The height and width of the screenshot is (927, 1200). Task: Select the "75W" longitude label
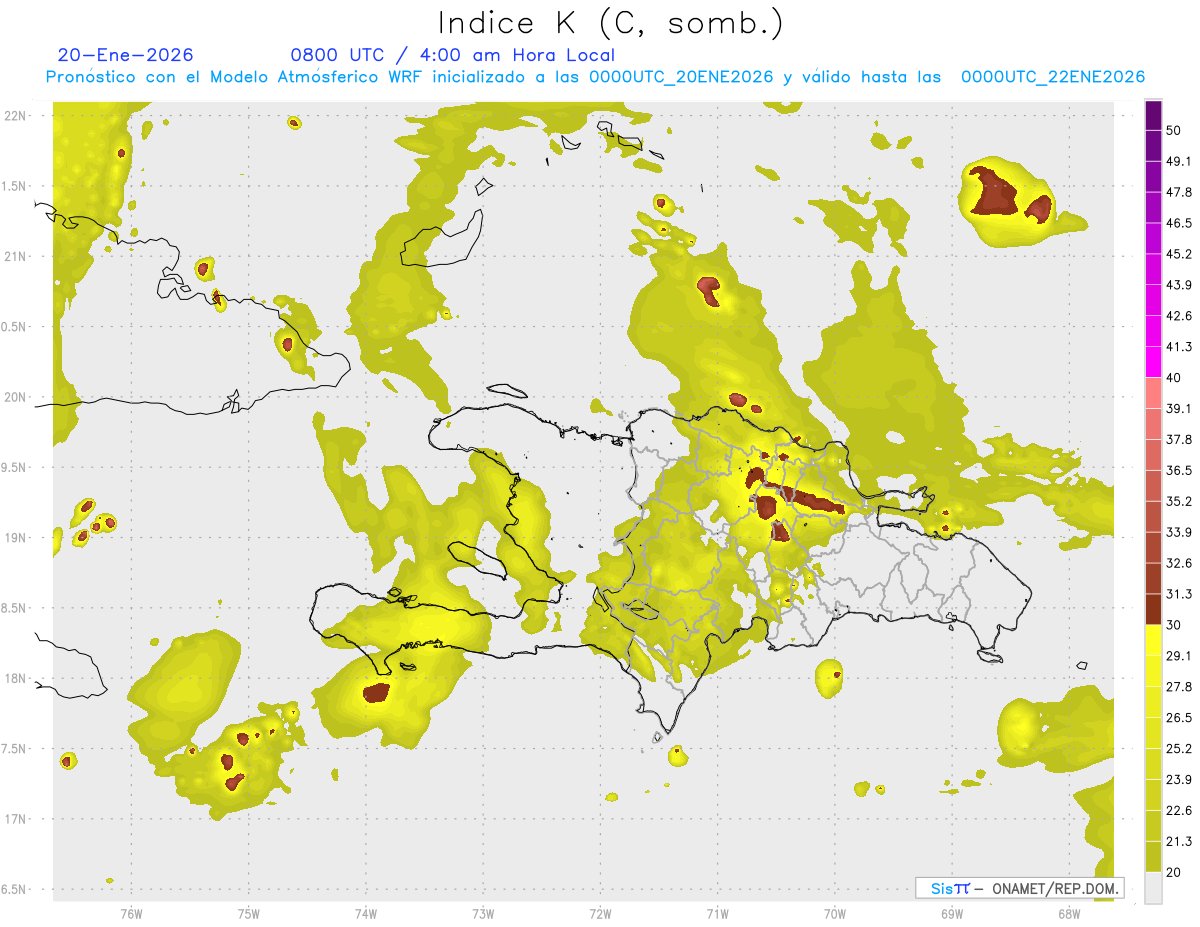(248, 914)
